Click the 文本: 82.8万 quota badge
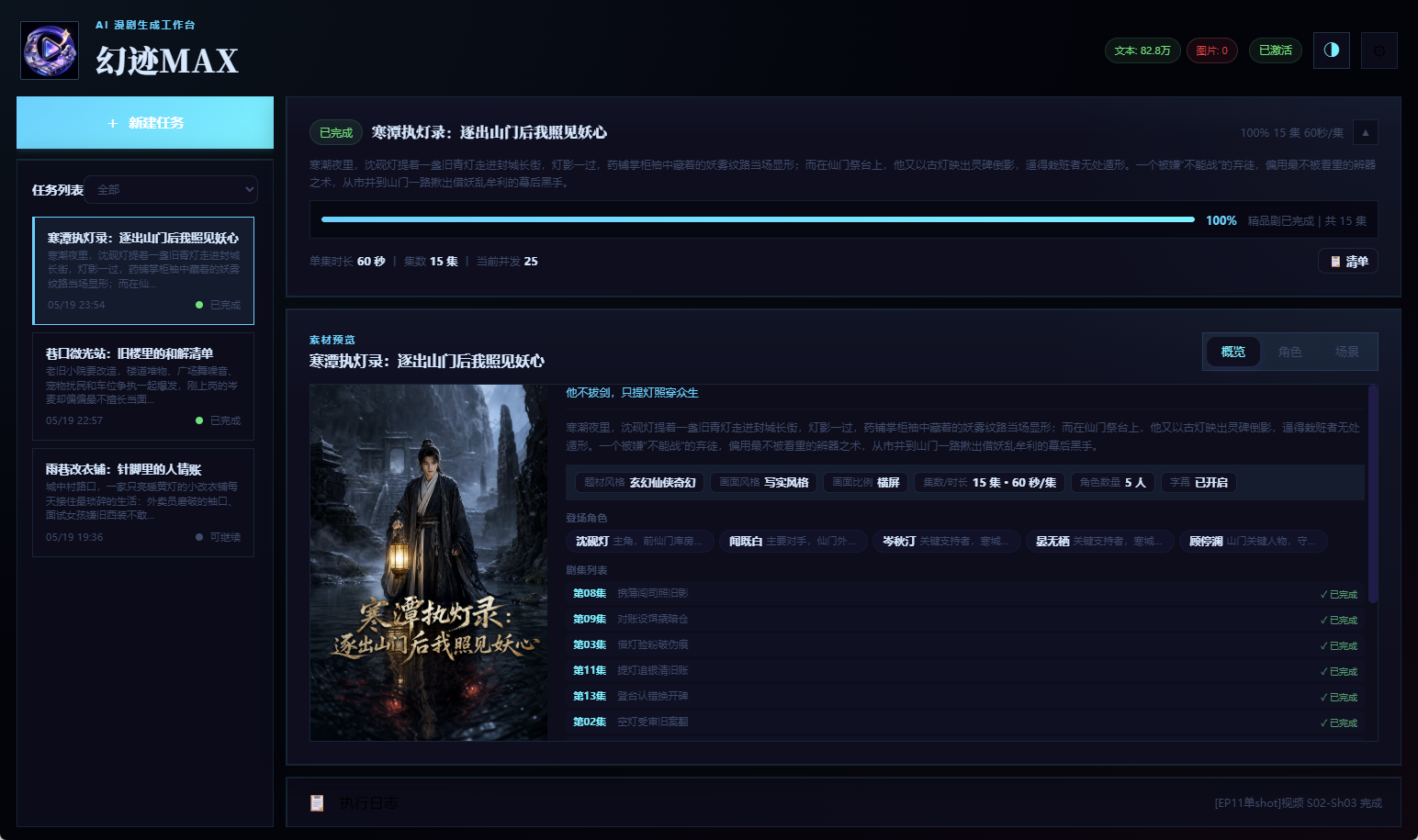The height and width of the screenshot is (840, 1418). [1142, 50]
